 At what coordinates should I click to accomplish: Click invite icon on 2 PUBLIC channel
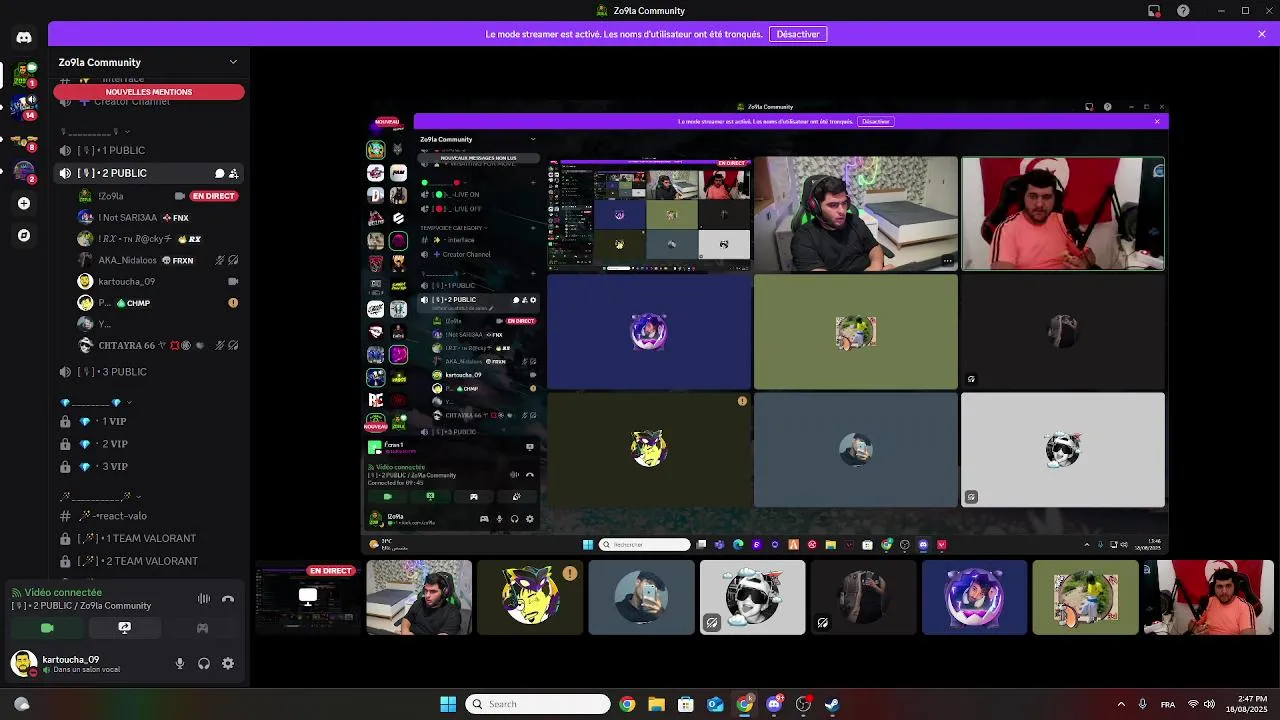point(234,173)
